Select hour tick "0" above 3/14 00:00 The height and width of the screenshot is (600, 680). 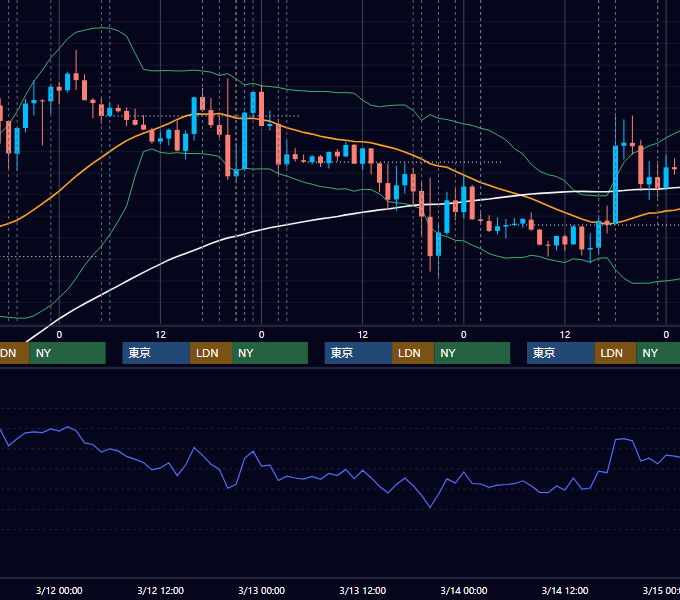(464, 335)
